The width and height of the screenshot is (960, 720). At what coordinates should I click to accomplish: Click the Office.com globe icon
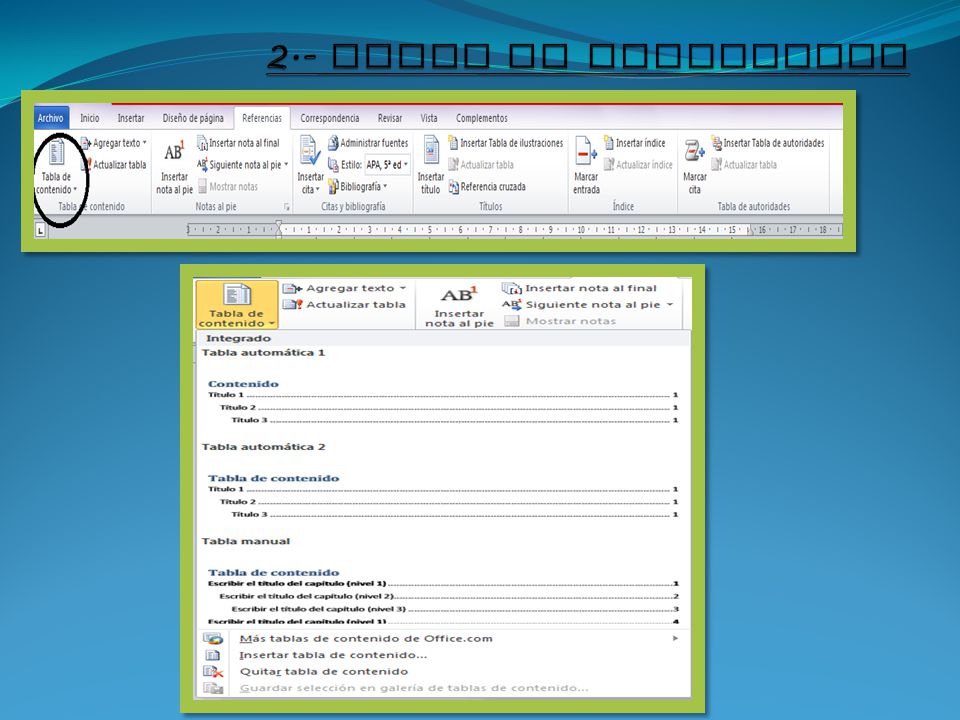pyautogui.click(x=213, y=639)
